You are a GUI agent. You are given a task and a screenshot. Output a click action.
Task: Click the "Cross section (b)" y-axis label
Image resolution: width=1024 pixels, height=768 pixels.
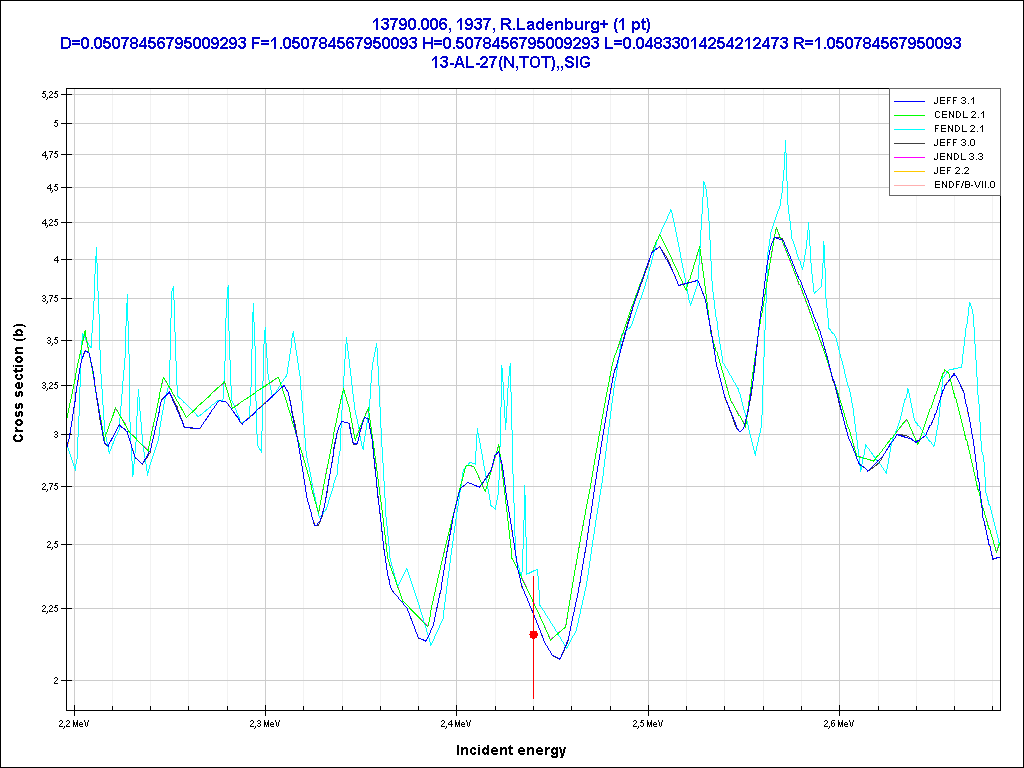pyautogui.click(x=18, y=382)
